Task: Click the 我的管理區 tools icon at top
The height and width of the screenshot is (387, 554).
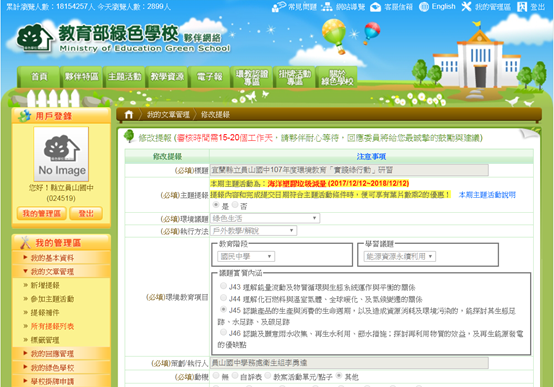Action: (x=466, y=6)
